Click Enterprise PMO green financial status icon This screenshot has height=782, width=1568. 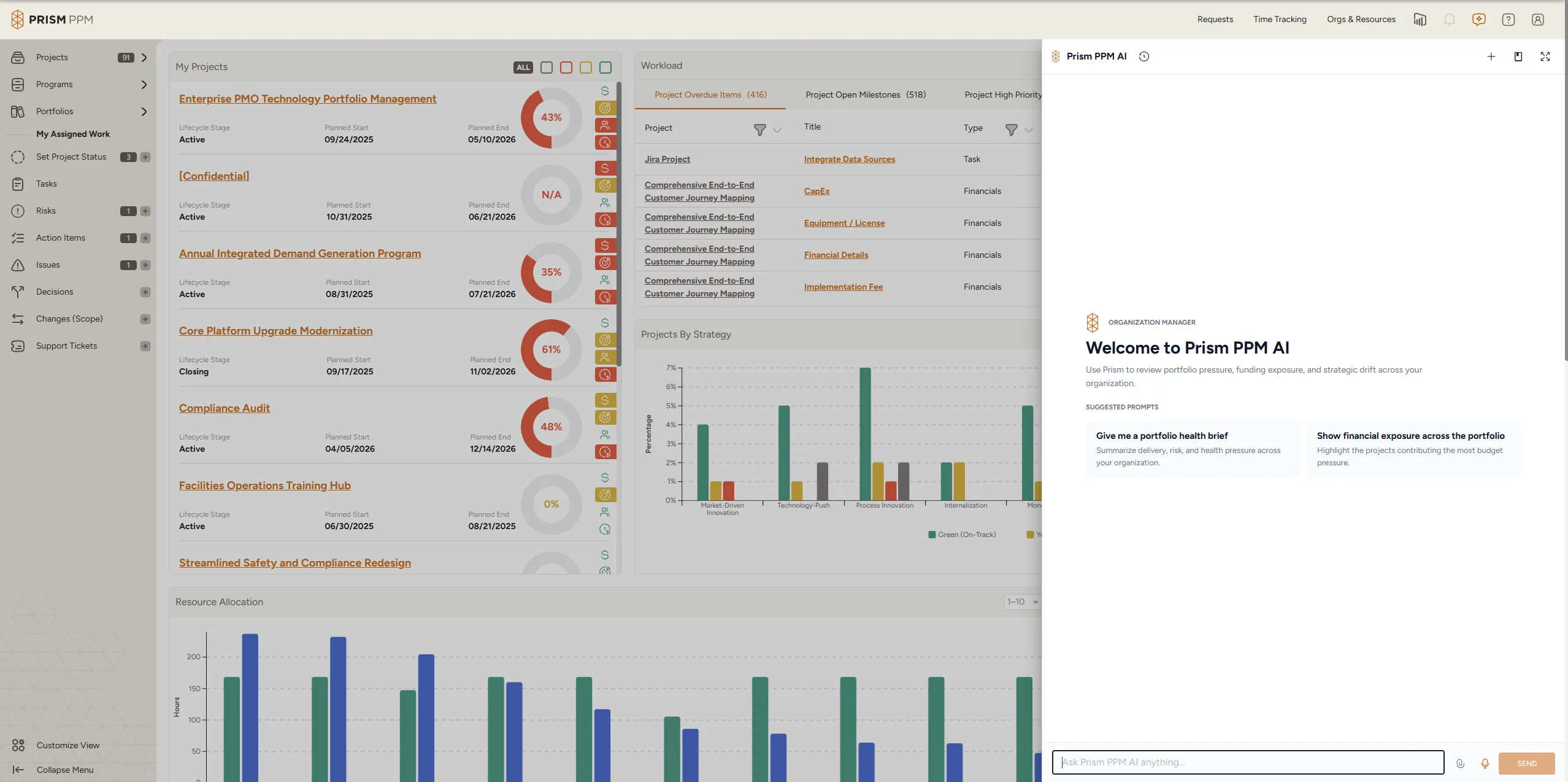click(x=605, y=91)
